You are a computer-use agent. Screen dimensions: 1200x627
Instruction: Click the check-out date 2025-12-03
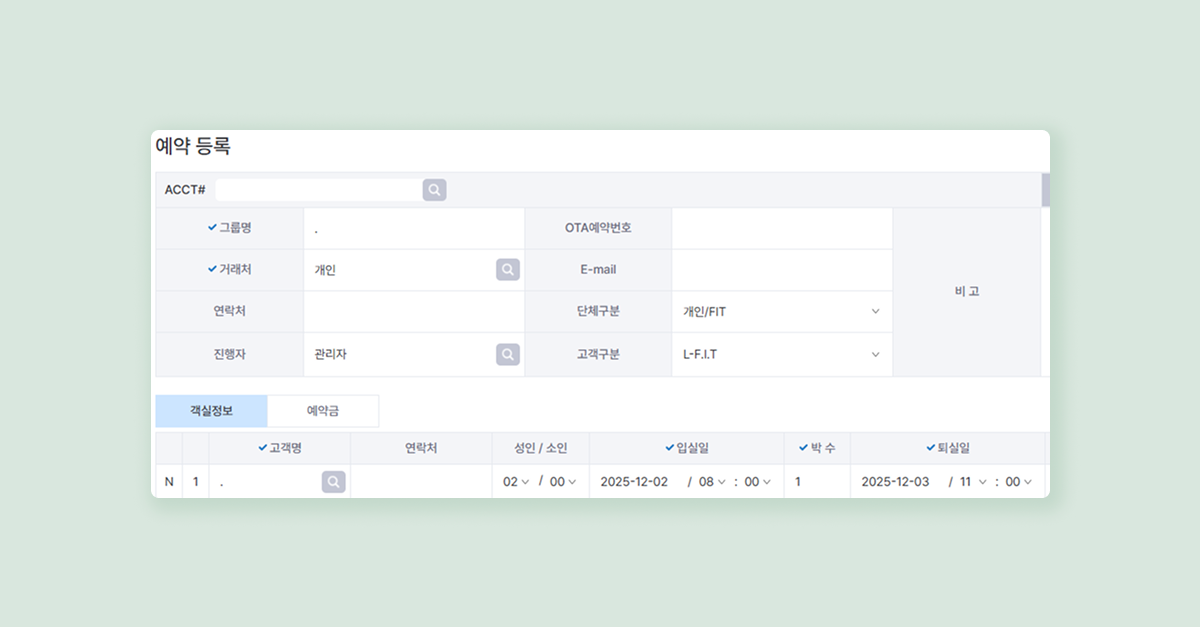point(895,482)
